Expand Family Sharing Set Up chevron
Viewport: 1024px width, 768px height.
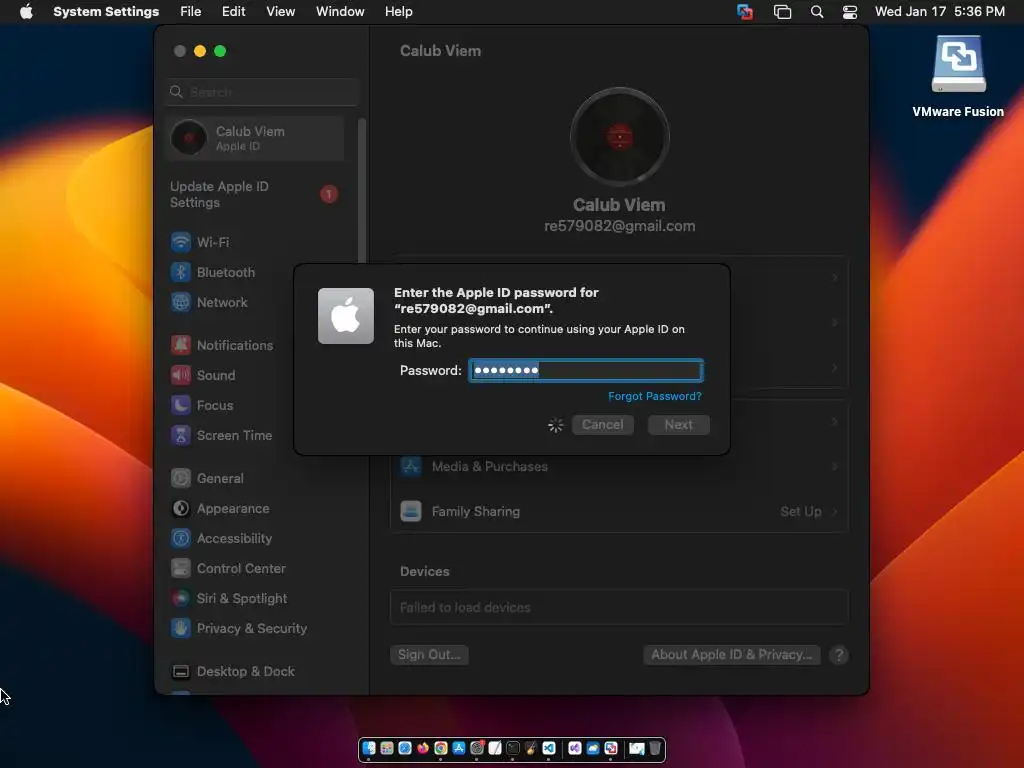(x=835, y=511)
